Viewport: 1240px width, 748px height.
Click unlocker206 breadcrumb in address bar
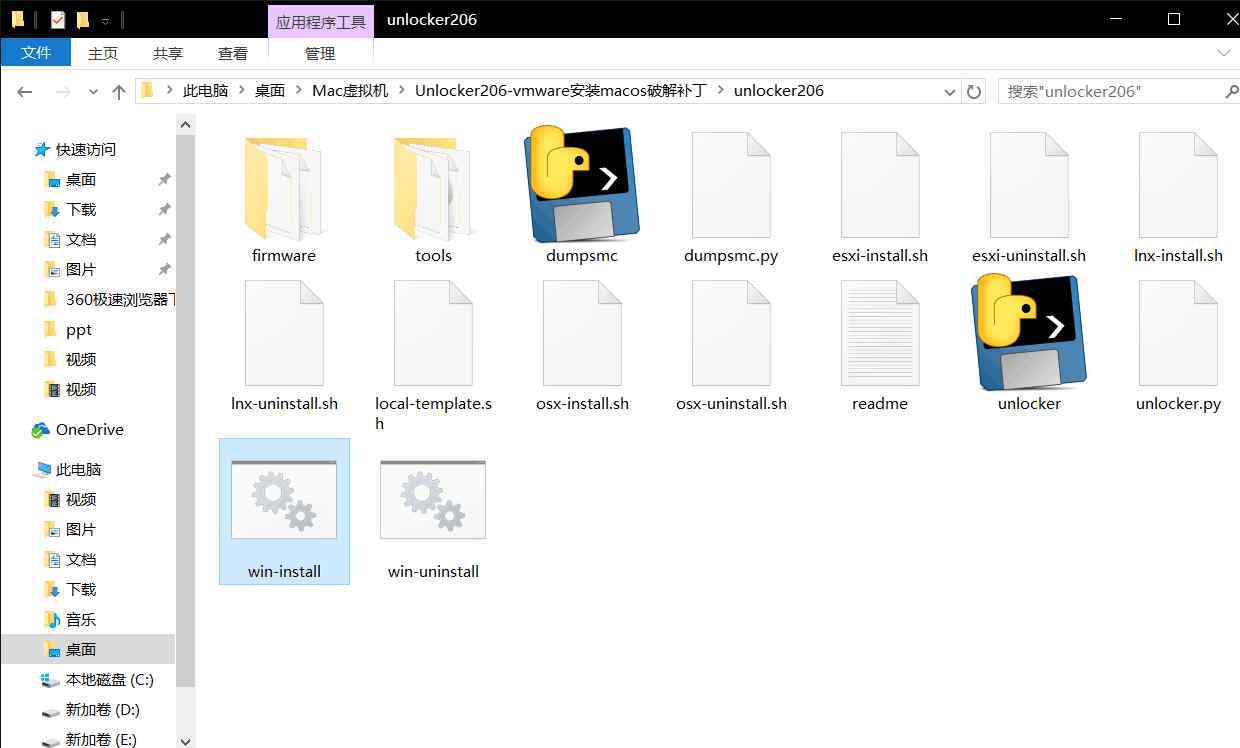(x=779, y=91)
